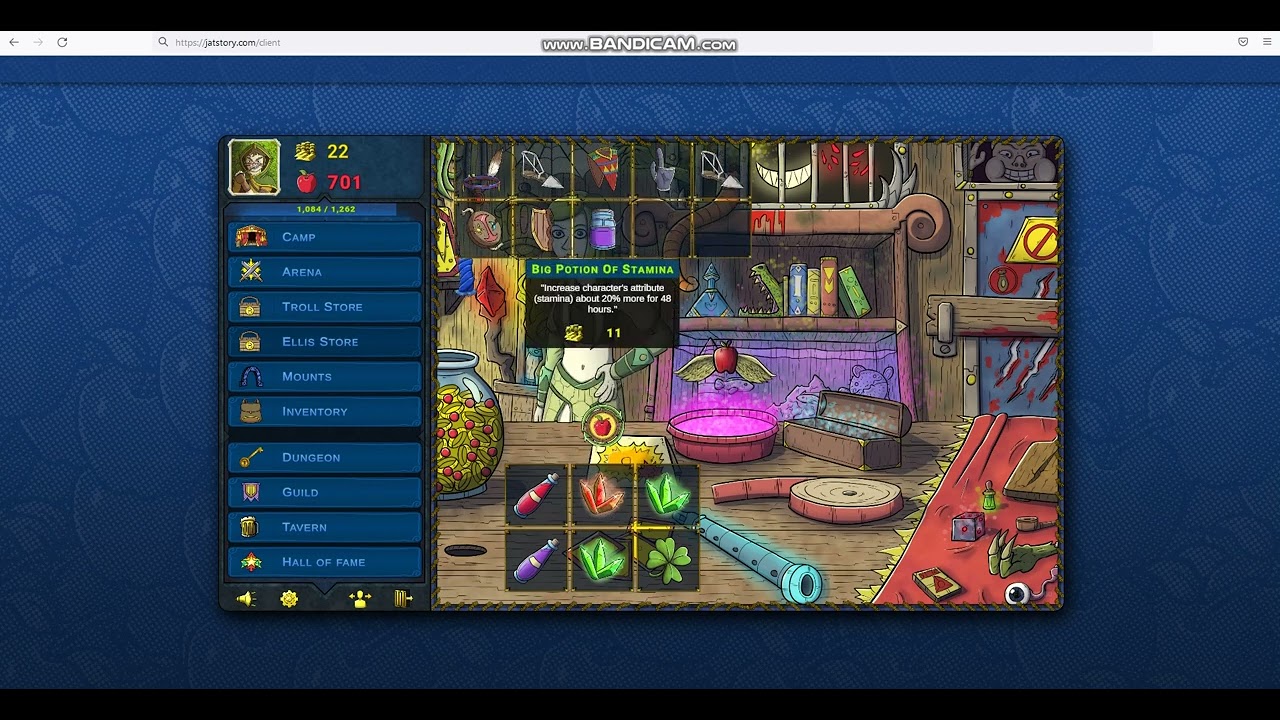This screenshot has width=1280, height=720.
Task: Click the gold amount 22
Action: coord(338,152)
